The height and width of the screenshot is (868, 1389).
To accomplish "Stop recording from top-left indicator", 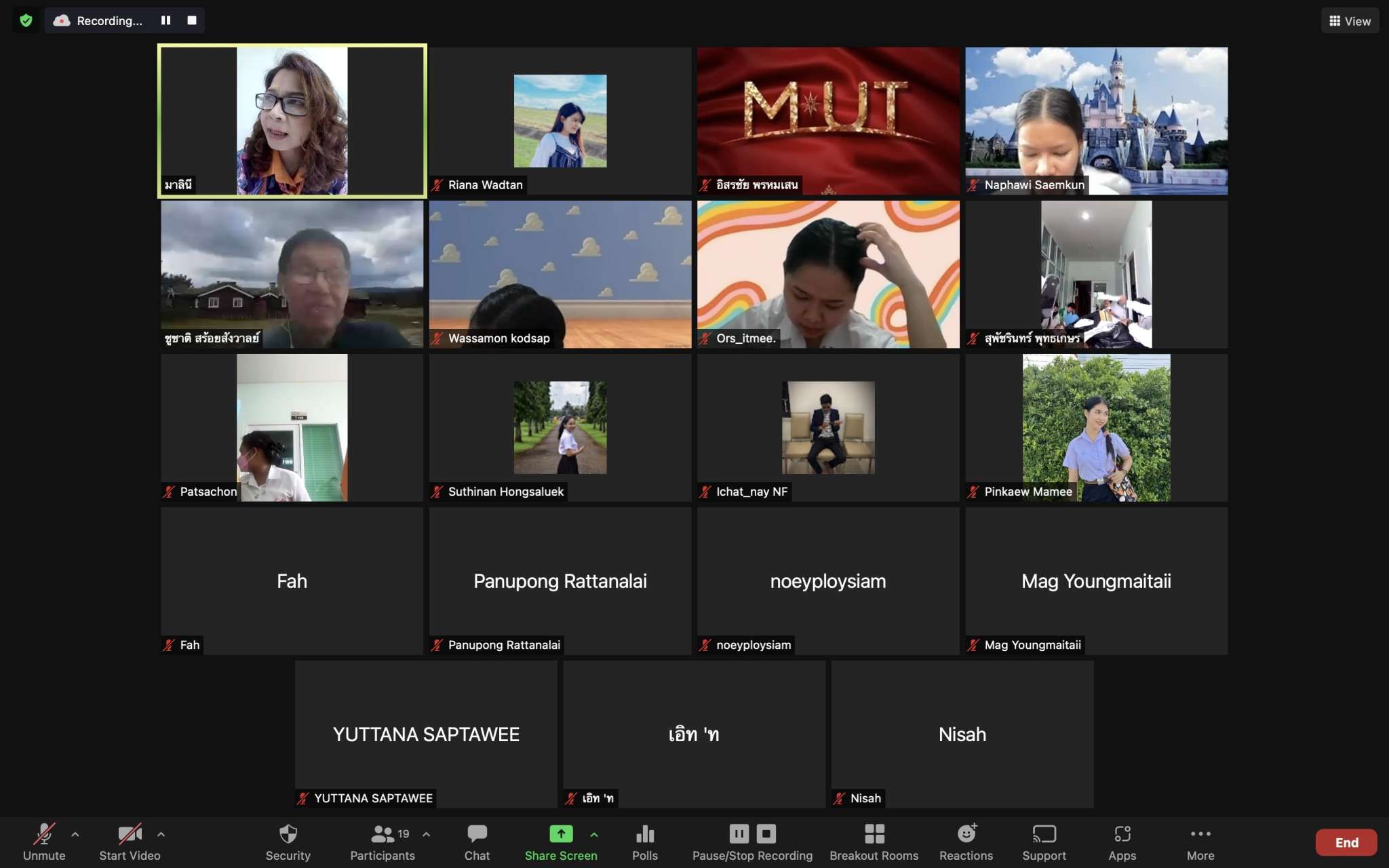I will coord(192,20).
